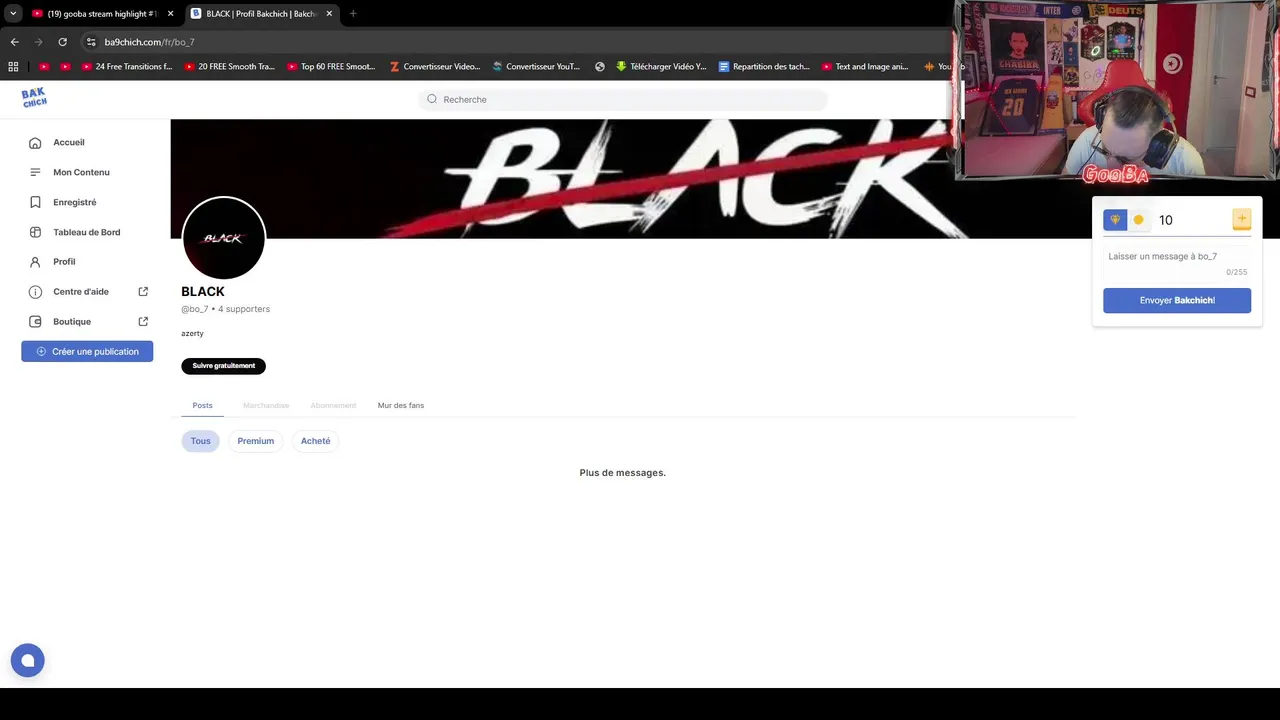
Task: Click external link arrow beside Boutique
Action: 143,322
